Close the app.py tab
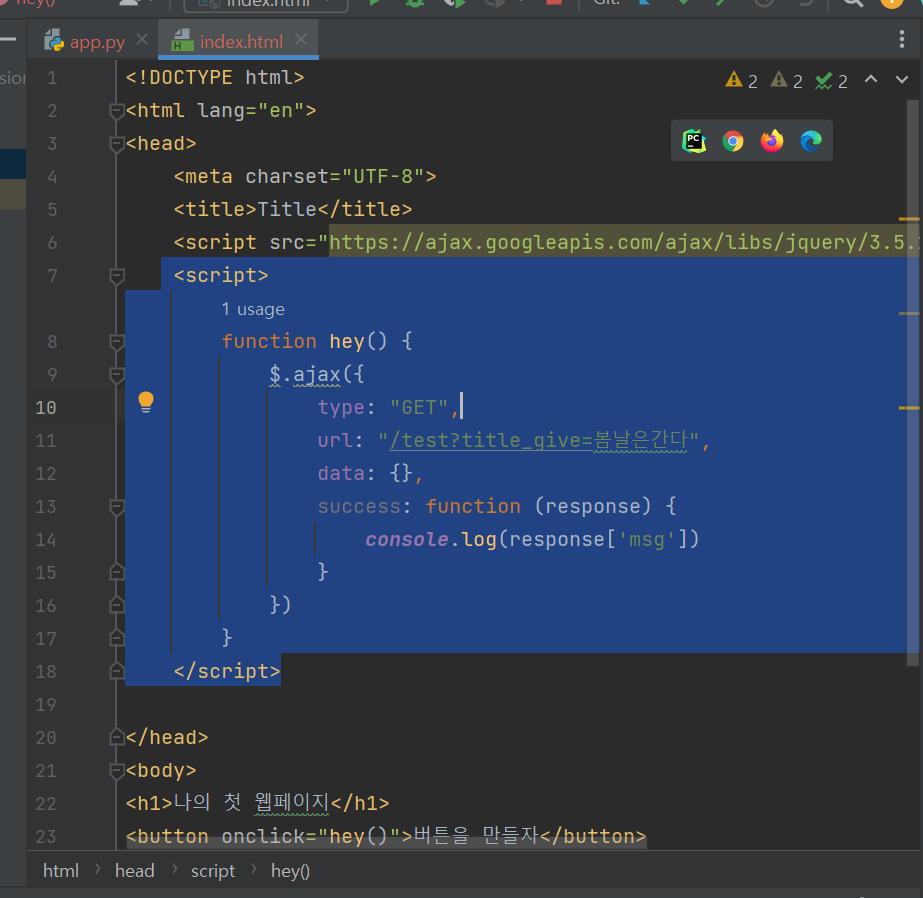 (x=142, y=40)
